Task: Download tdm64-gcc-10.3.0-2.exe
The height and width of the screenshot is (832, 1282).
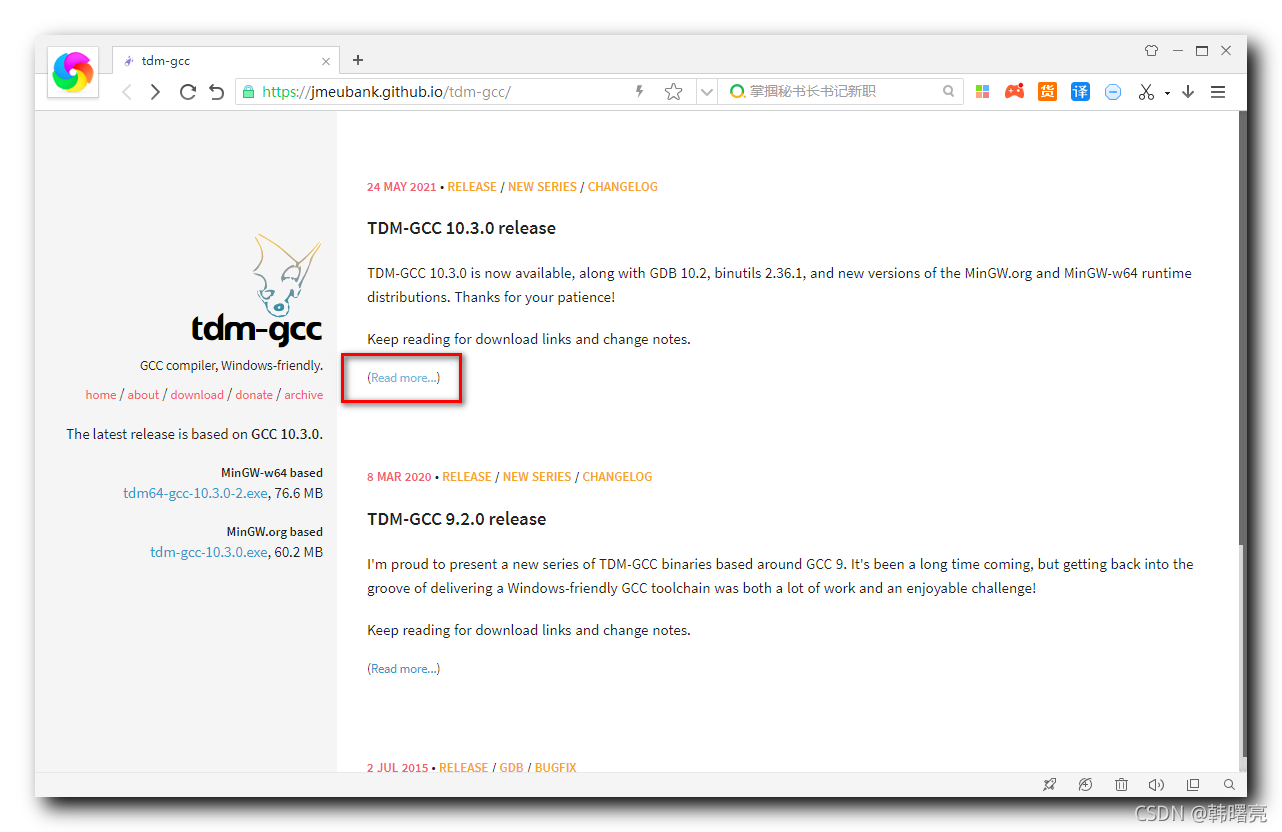Action: (195, 493)
